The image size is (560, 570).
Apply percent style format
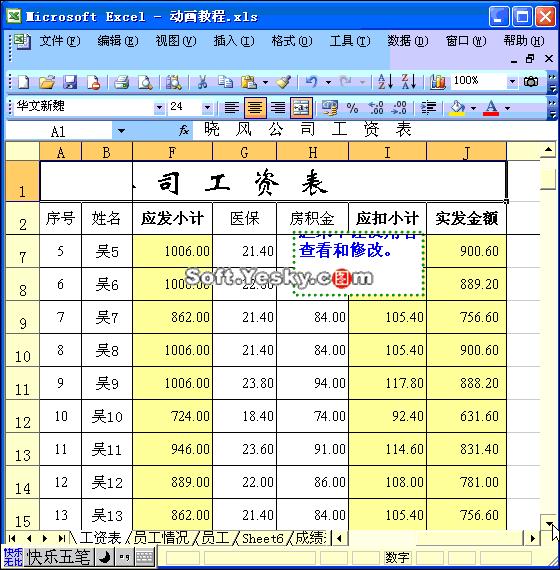click(352, 108)
